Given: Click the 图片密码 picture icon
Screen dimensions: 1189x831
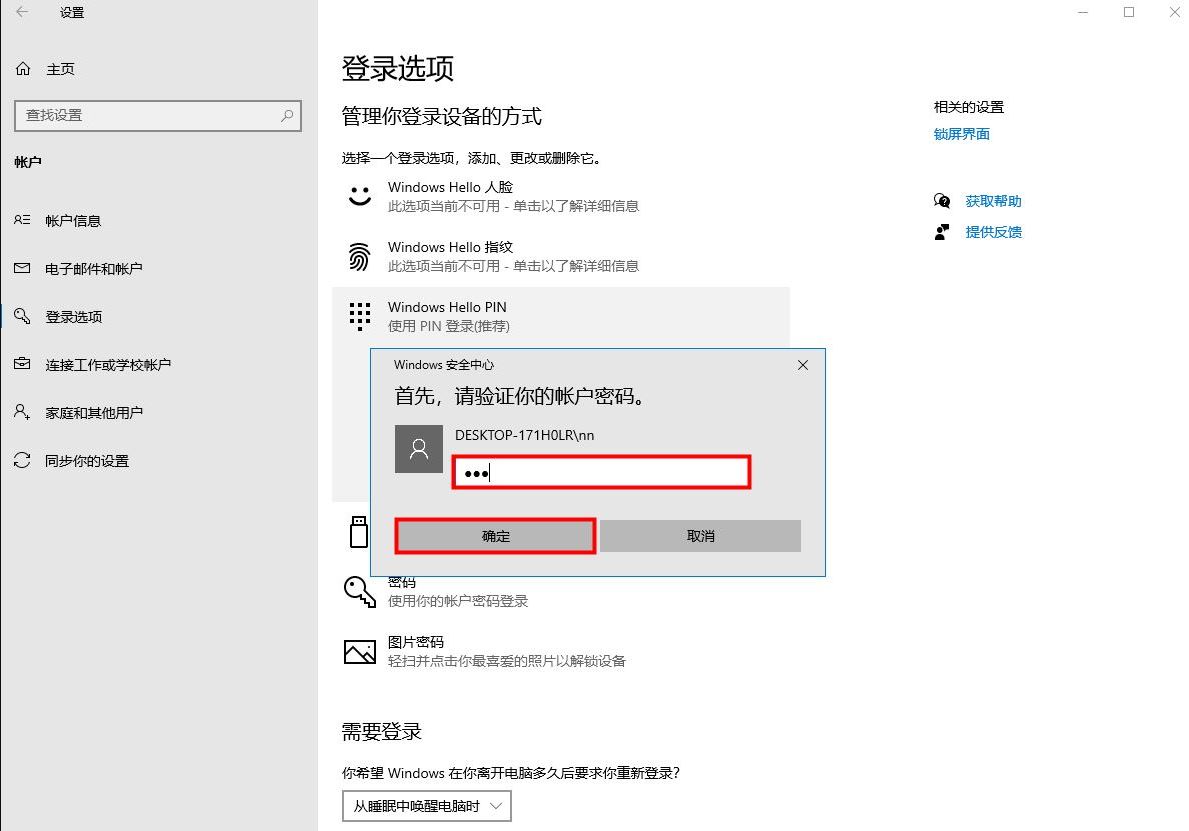Looking at the screenshot, I should [359, 651].
